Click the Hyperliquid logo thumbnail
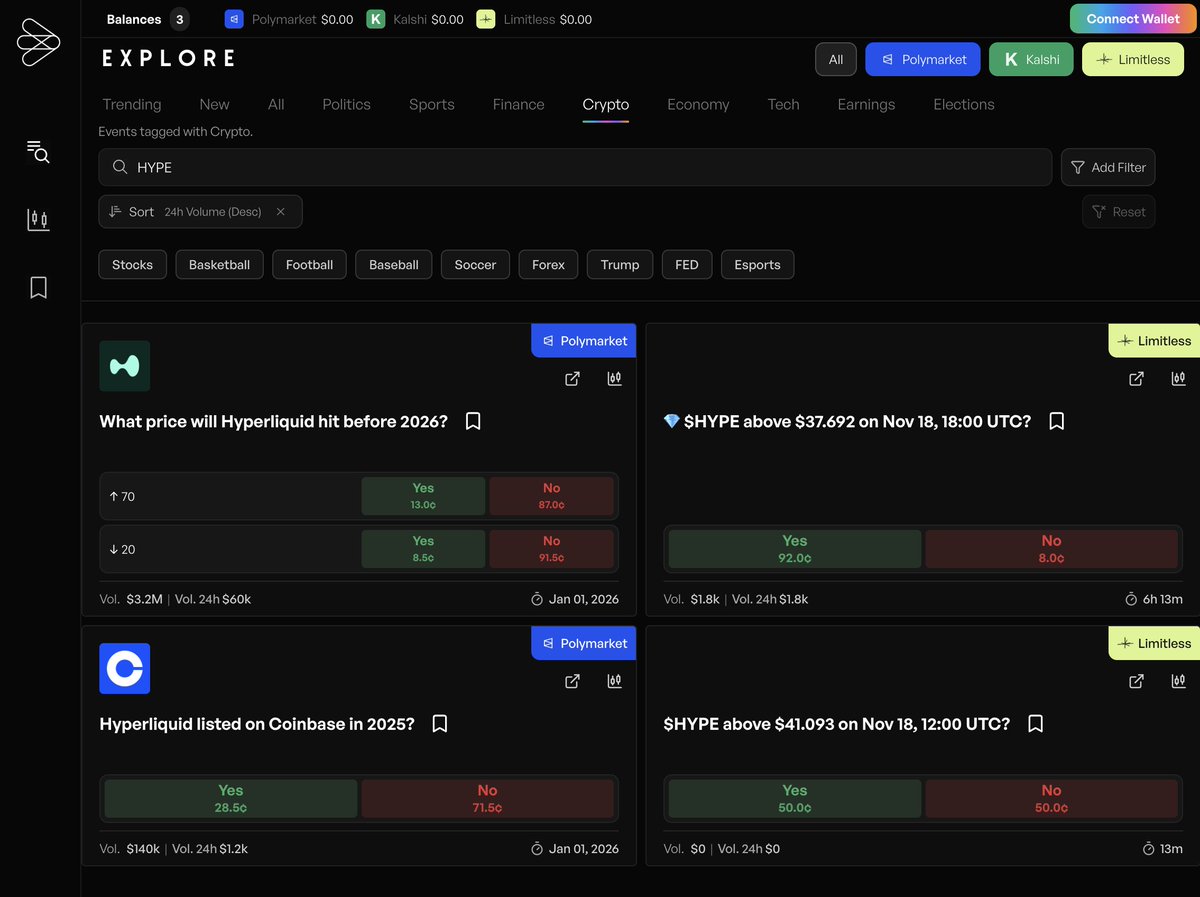Viewport: 1200px width, 897px height. tap(125, 366)
